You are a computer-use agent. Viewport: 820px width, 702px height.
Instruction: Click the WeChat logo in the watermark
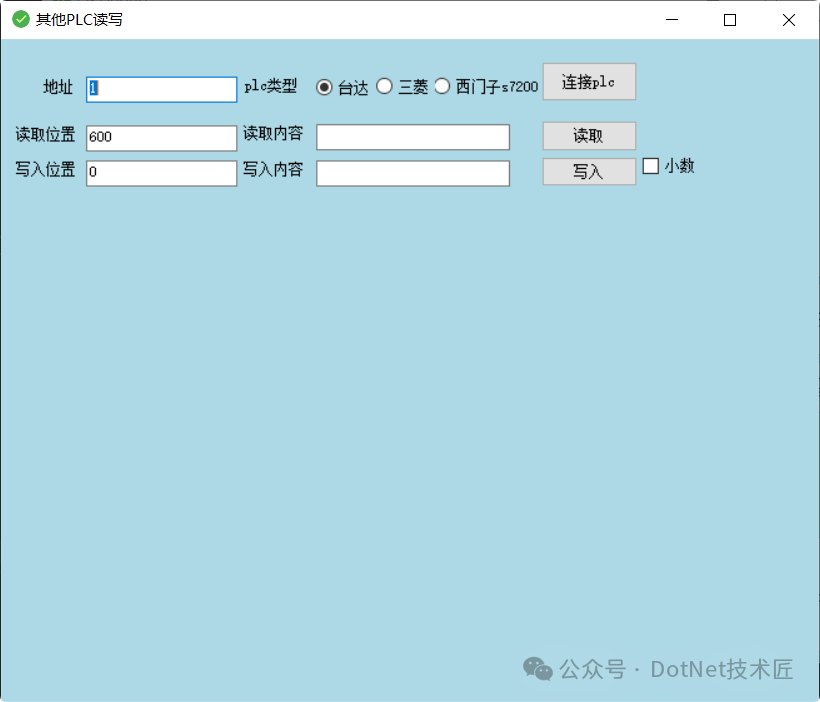point(538,669)
